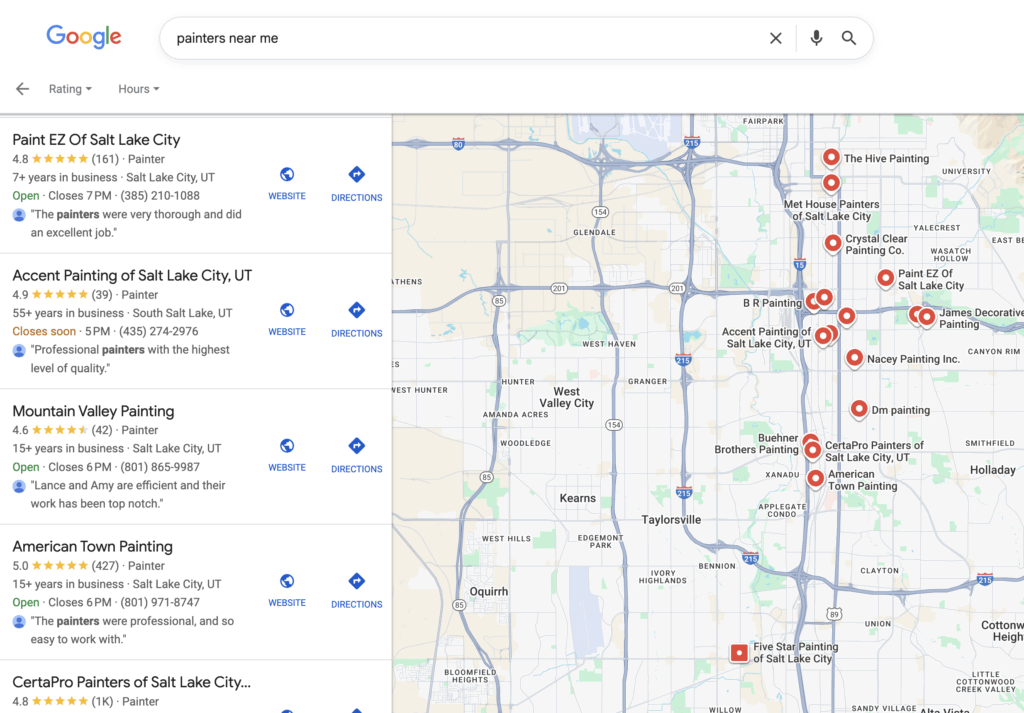Open Paint EZ Of Salt Lake City listing
1024x713 pixels.
[x=96, y=140]
